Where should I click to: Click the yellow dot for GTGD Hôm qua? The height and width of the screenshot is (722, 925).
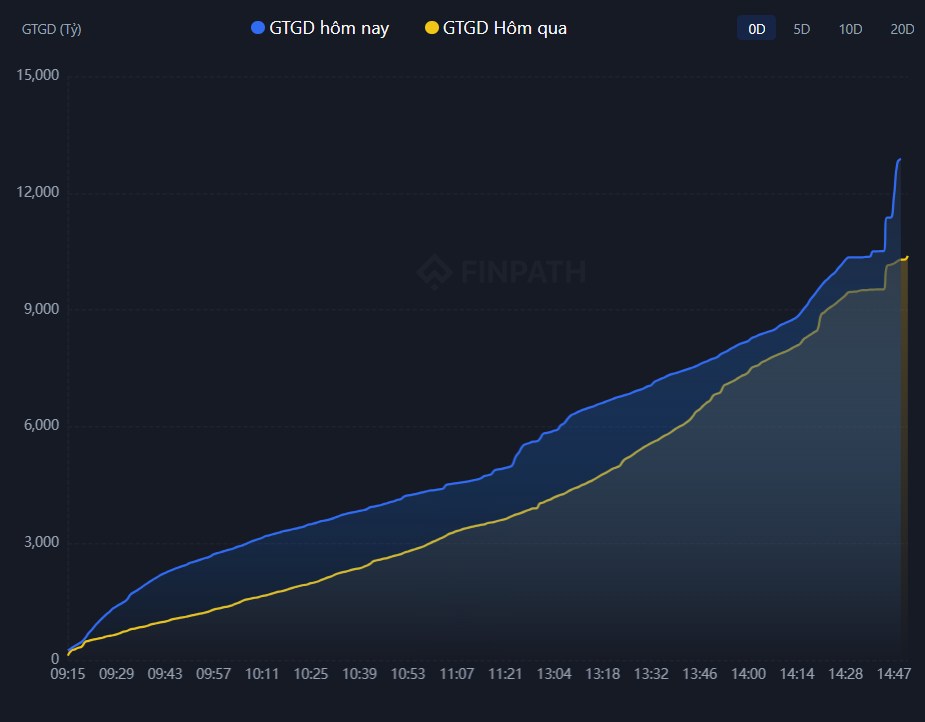tap(432, 28)
